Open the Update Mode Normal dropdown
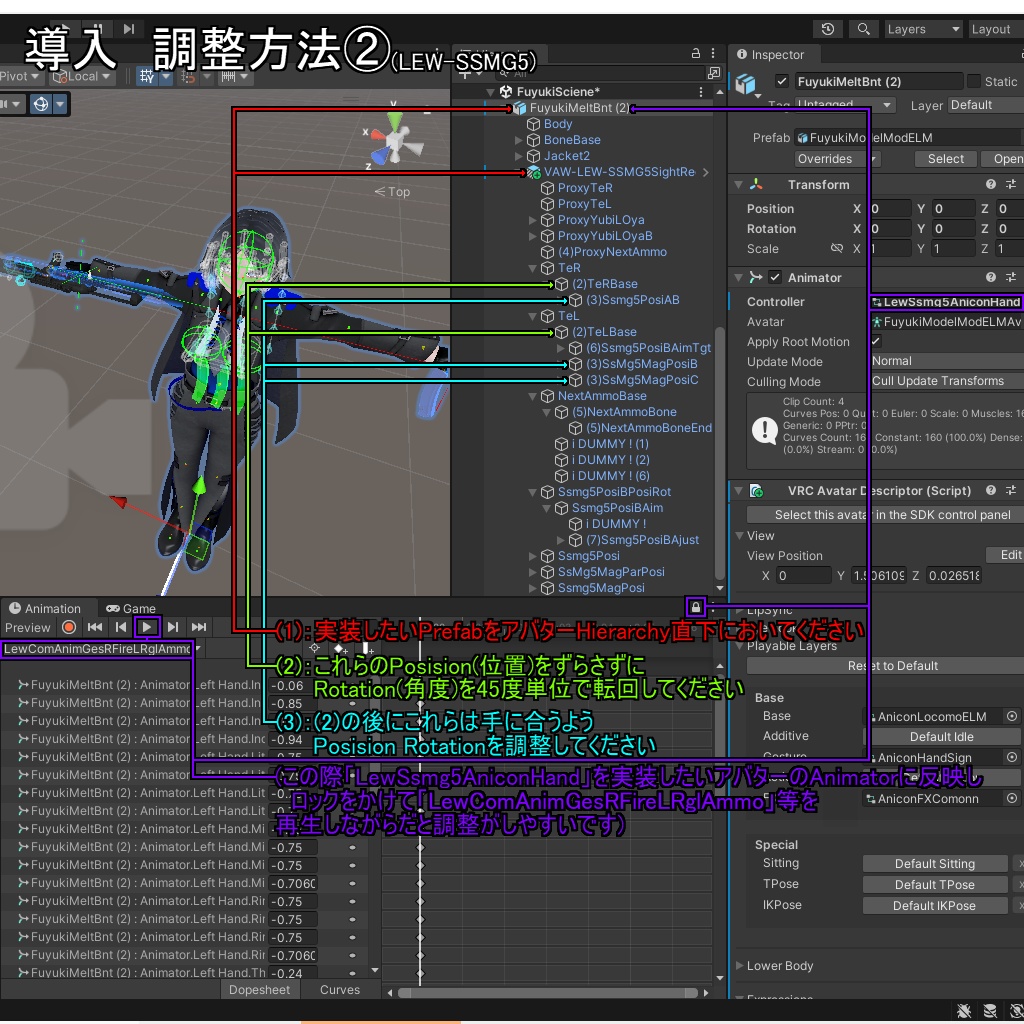This screenshot has height=1024, width=1024. pos(946,361)
